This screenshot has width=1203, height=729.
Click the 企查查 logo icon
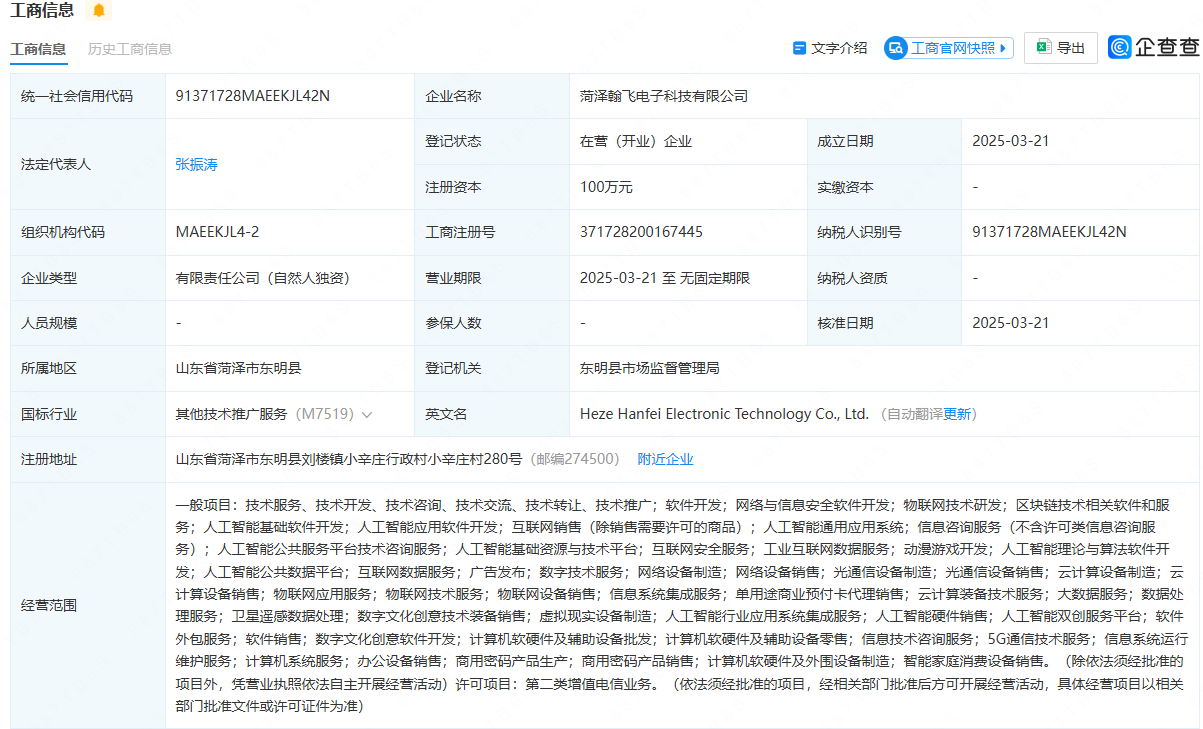pos(1120,48)
